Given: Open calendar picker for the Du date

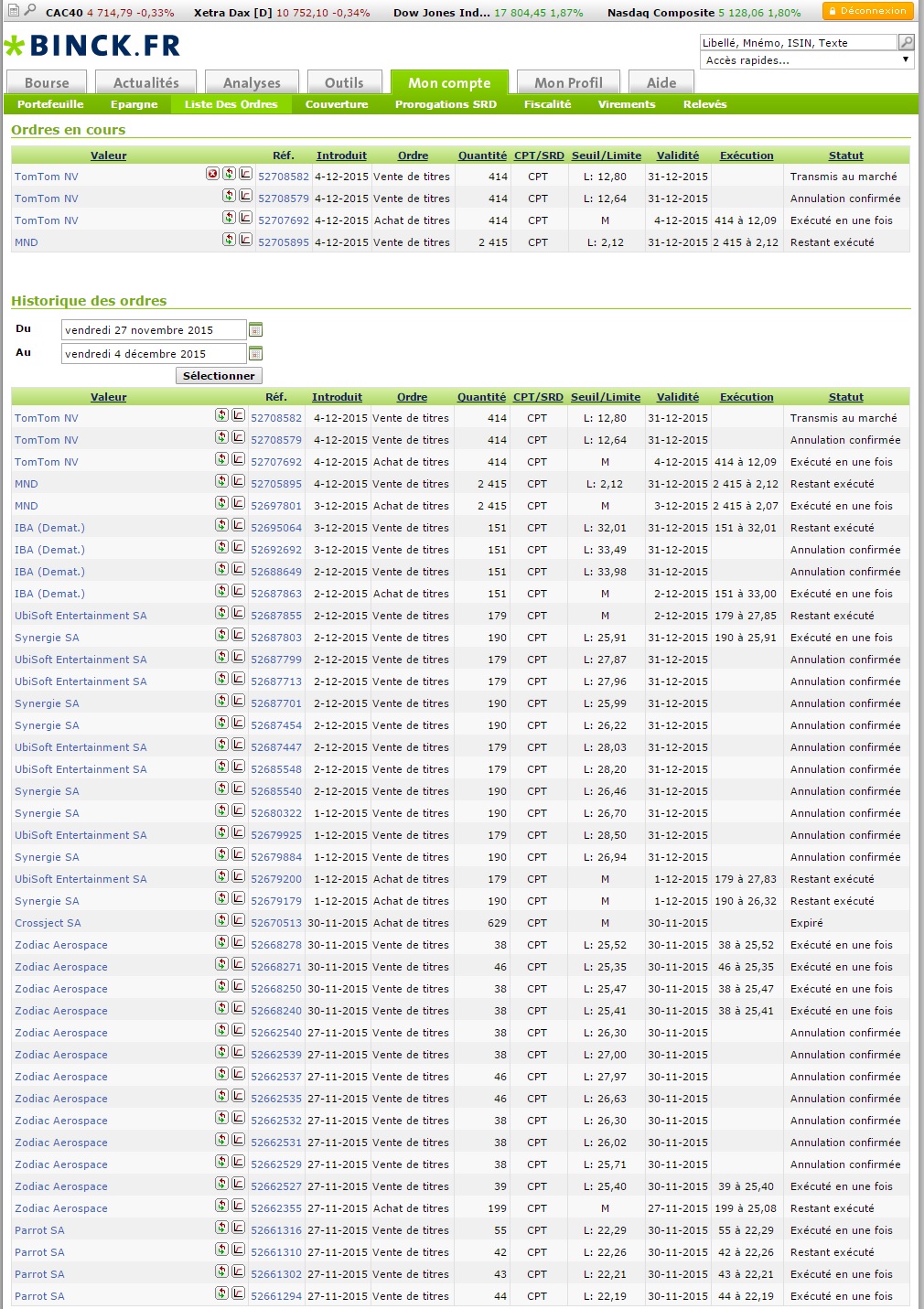Looking at the screenshot, I should 256,329.
